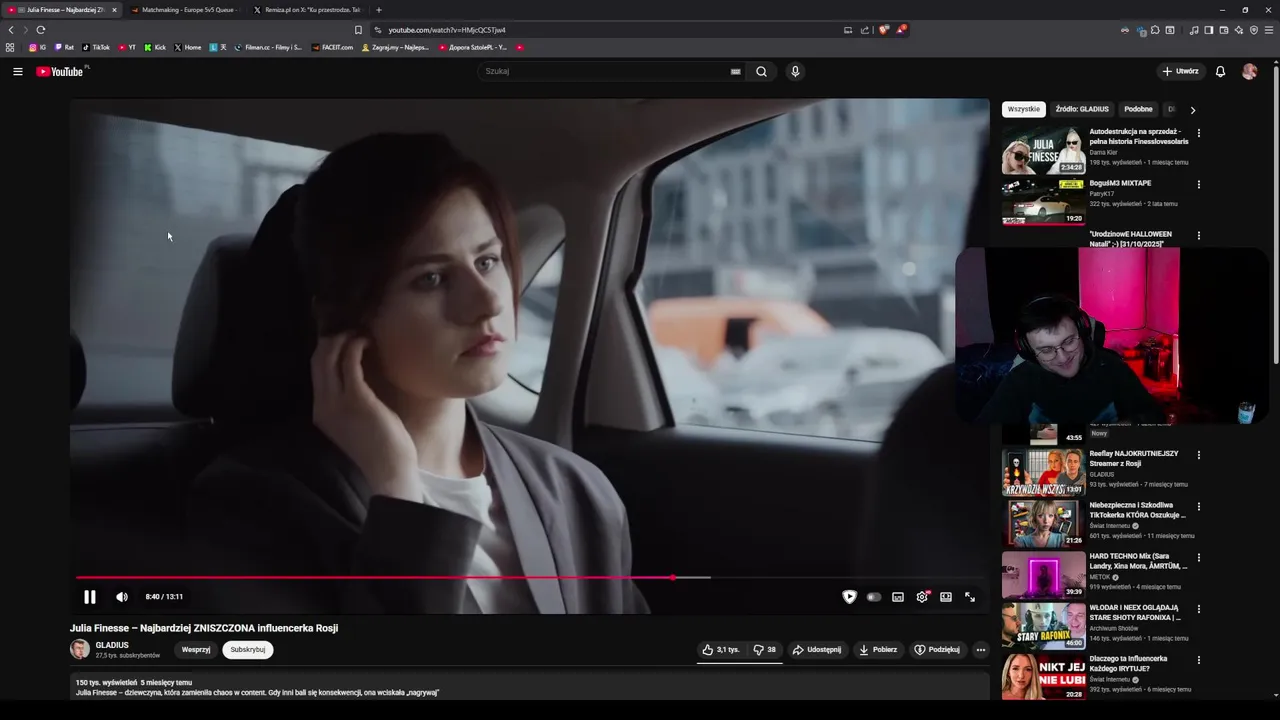Open HARD TECHNO Mix thumbnail
The height and width of the screenshot is (720, 1280).
tap(1043, 575)
